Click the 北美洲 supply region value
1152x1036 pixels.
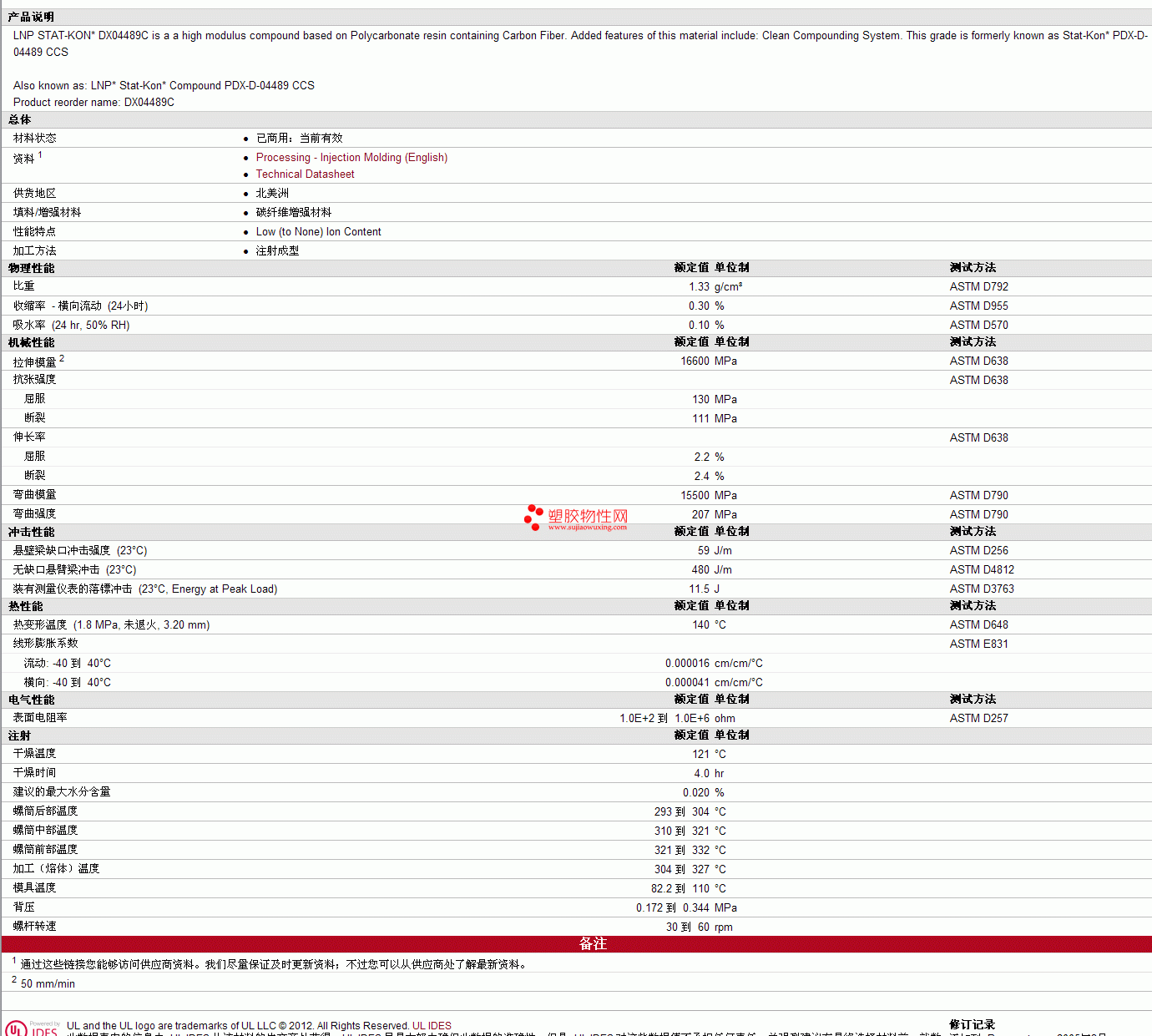click(272, 194)
